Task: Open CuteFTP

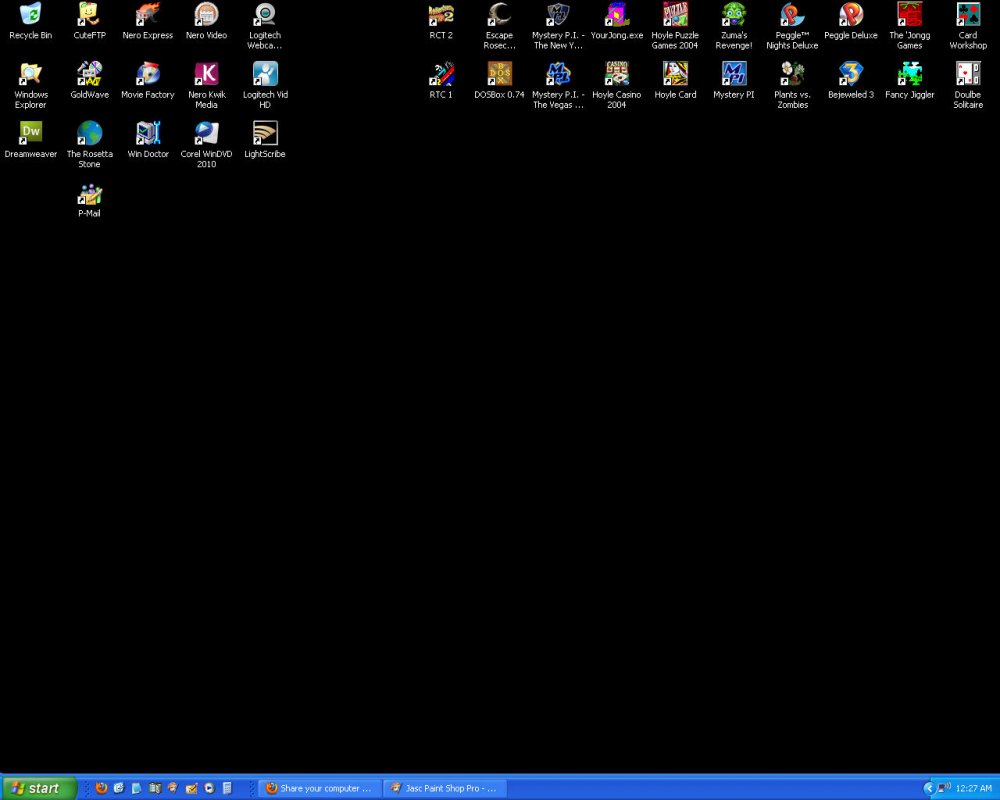Action: (x=89, y=15)
